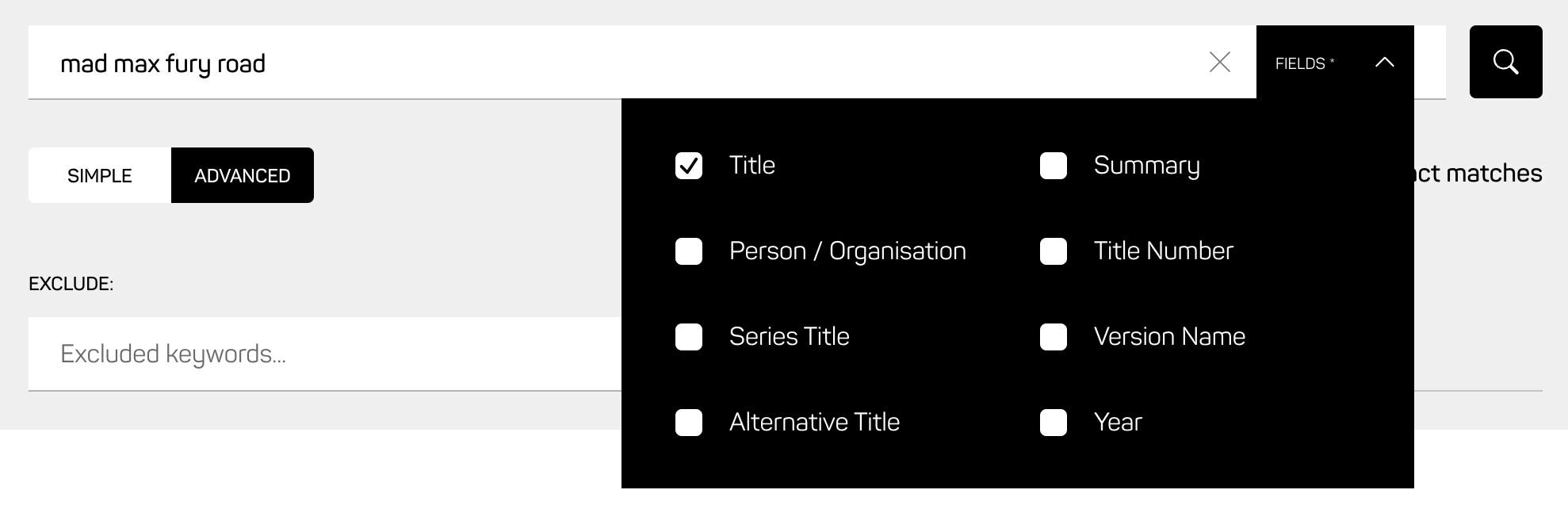Tick the Alternative Title checkbox
This screenshot has width=1568, height=509.
pos(689,423)
